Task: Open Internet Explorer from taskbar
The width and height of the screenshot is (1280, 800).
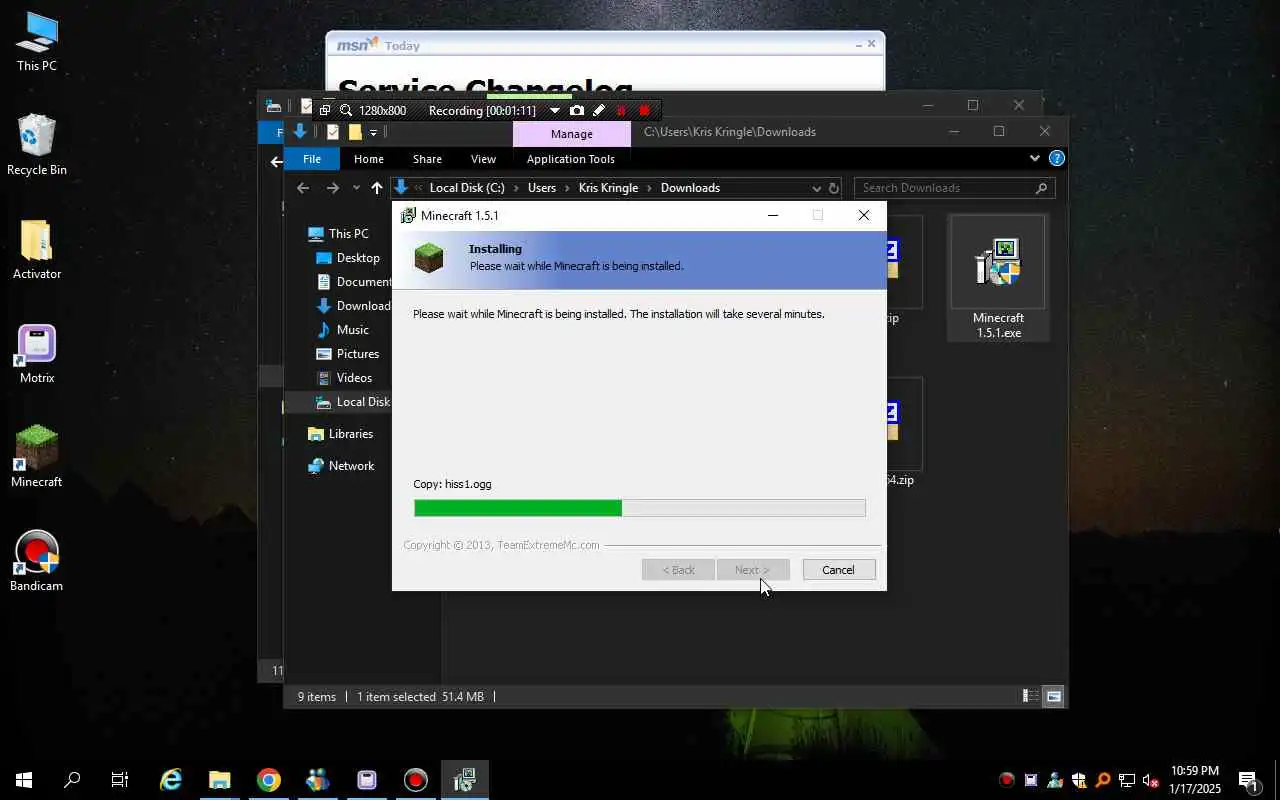Action: [x=171, y=780]
